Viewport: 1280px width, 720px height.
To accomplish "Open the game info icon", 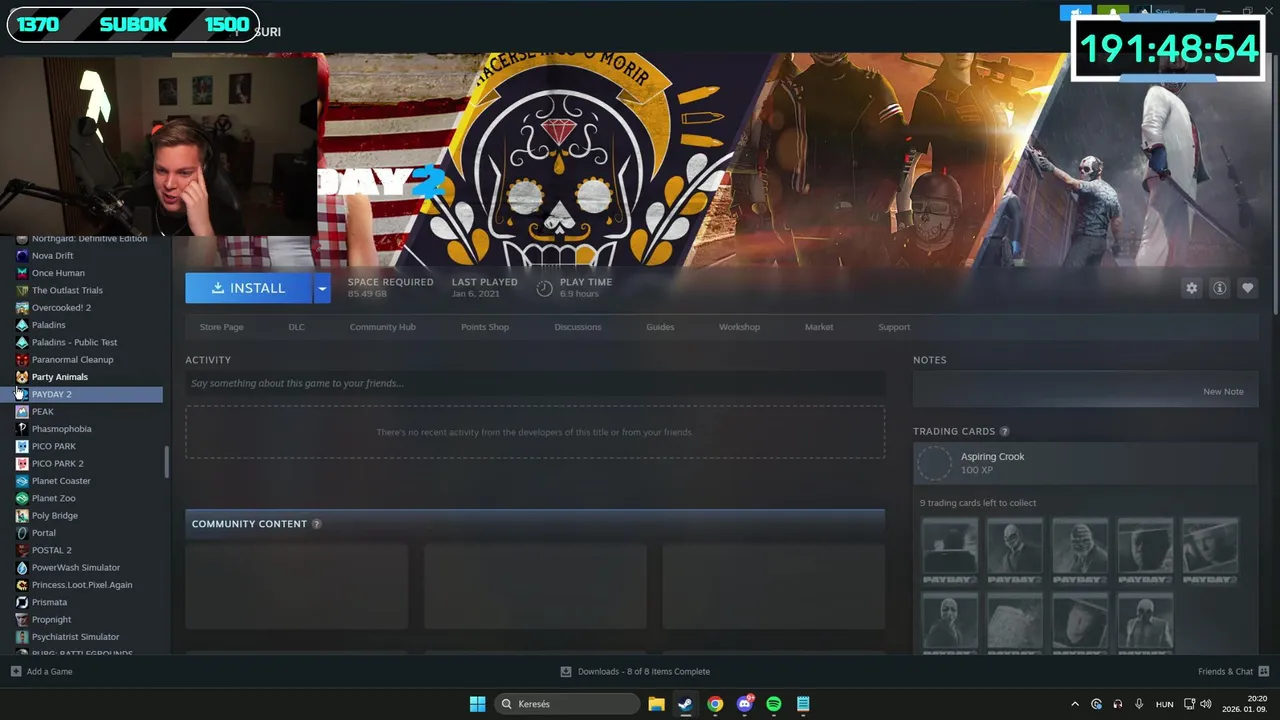I will click(1219, 288).
